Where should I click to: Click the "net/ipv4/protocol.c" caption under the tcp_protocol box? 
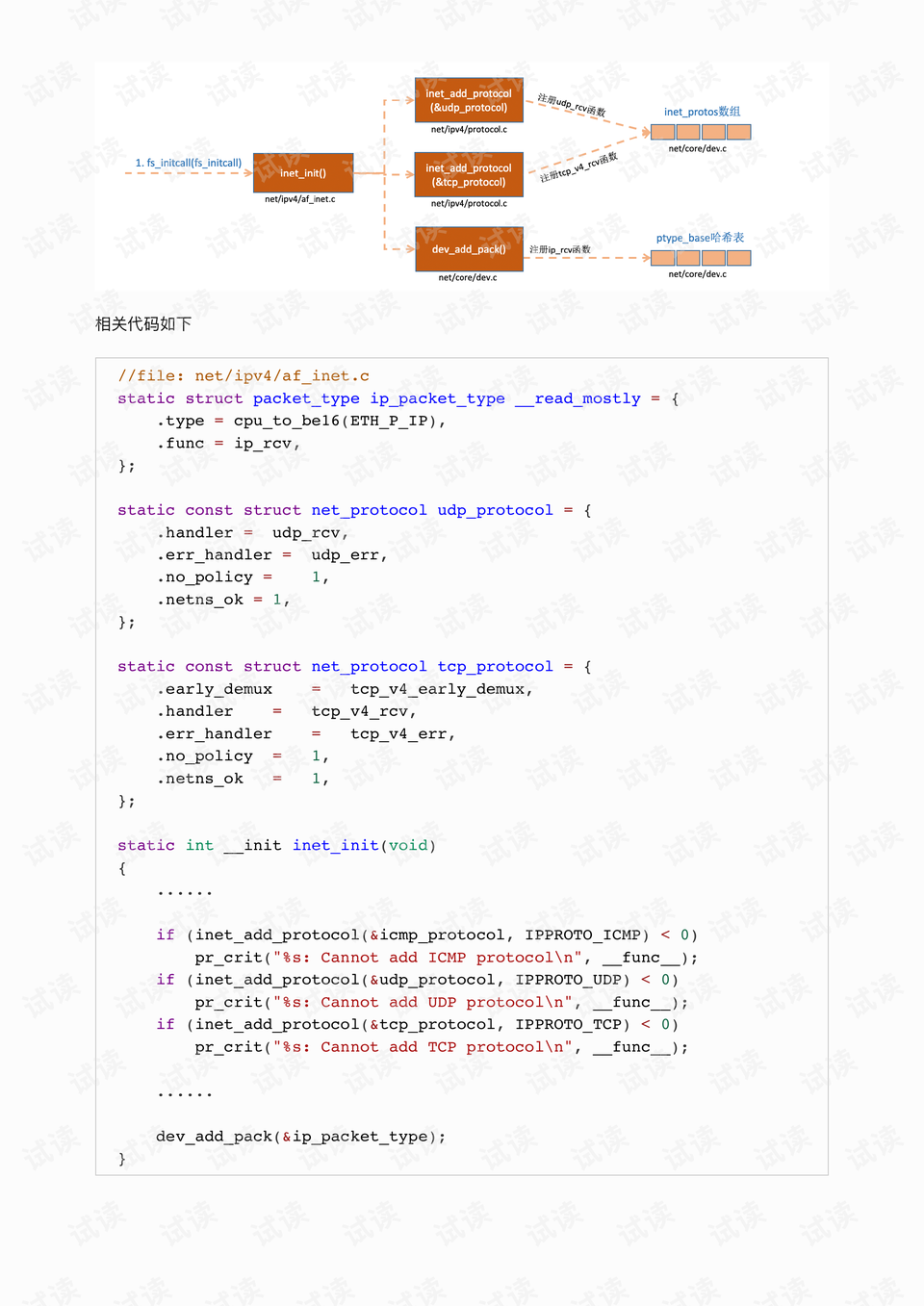tap(469, 203)
